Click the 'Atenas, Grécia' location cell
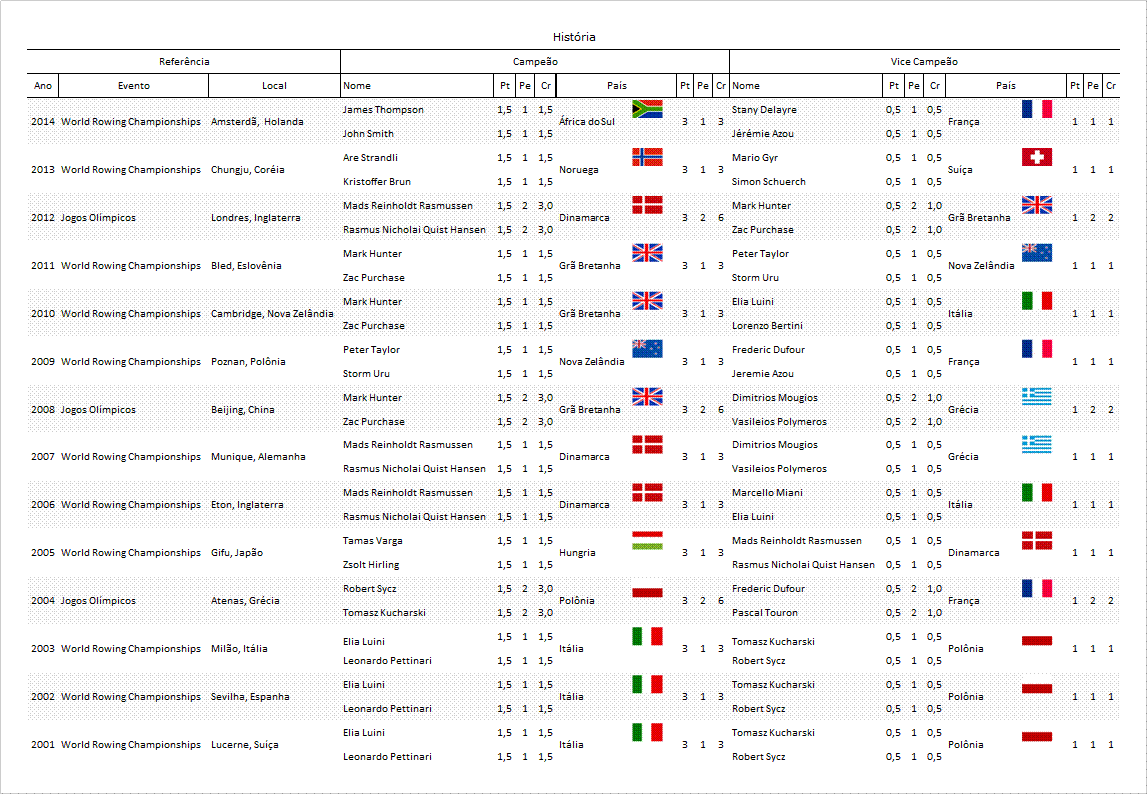1148x795 pixels. click(245, 600)
